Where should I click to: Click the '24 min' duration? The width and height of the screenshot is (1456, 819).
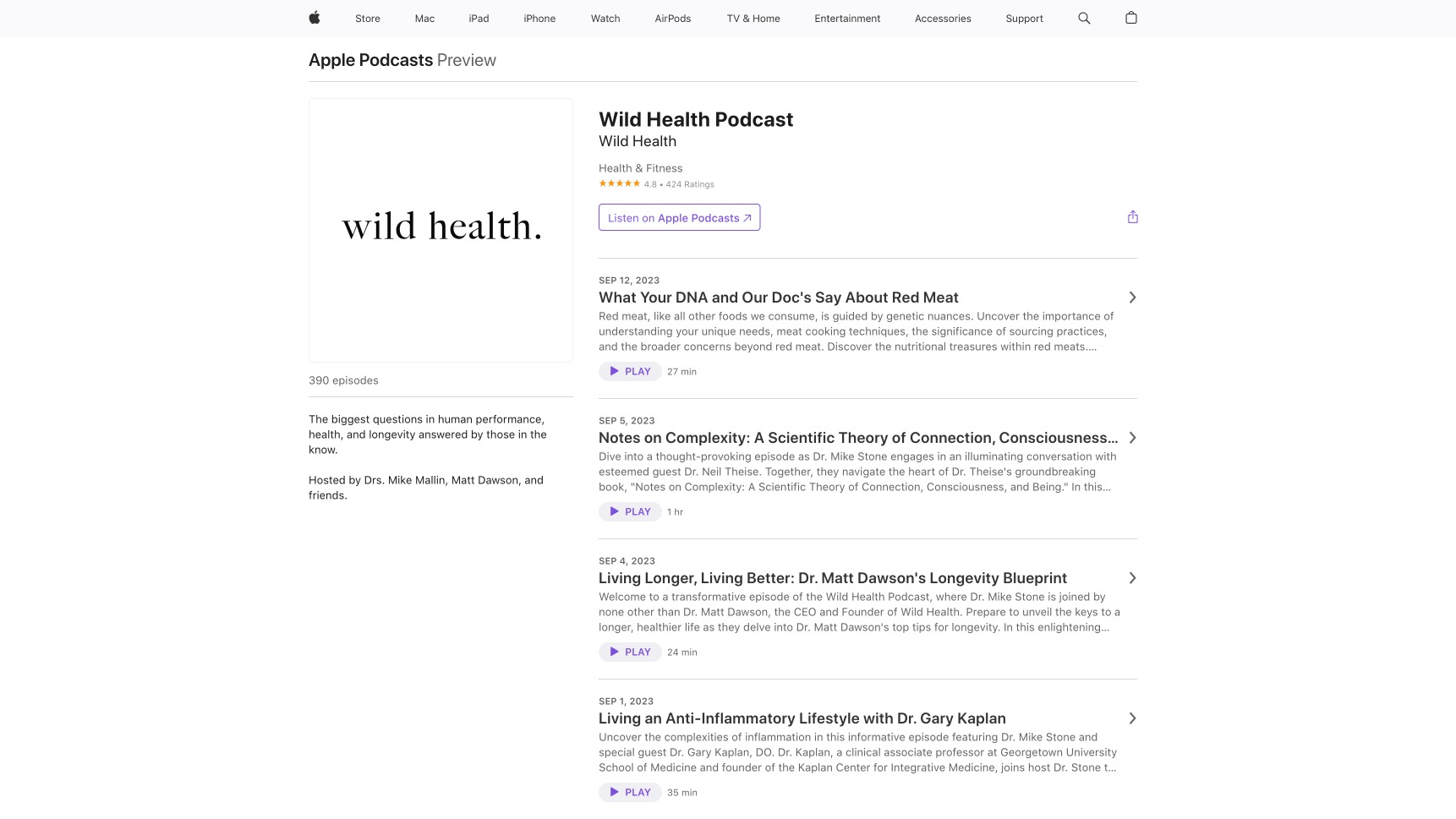(682, 652)
